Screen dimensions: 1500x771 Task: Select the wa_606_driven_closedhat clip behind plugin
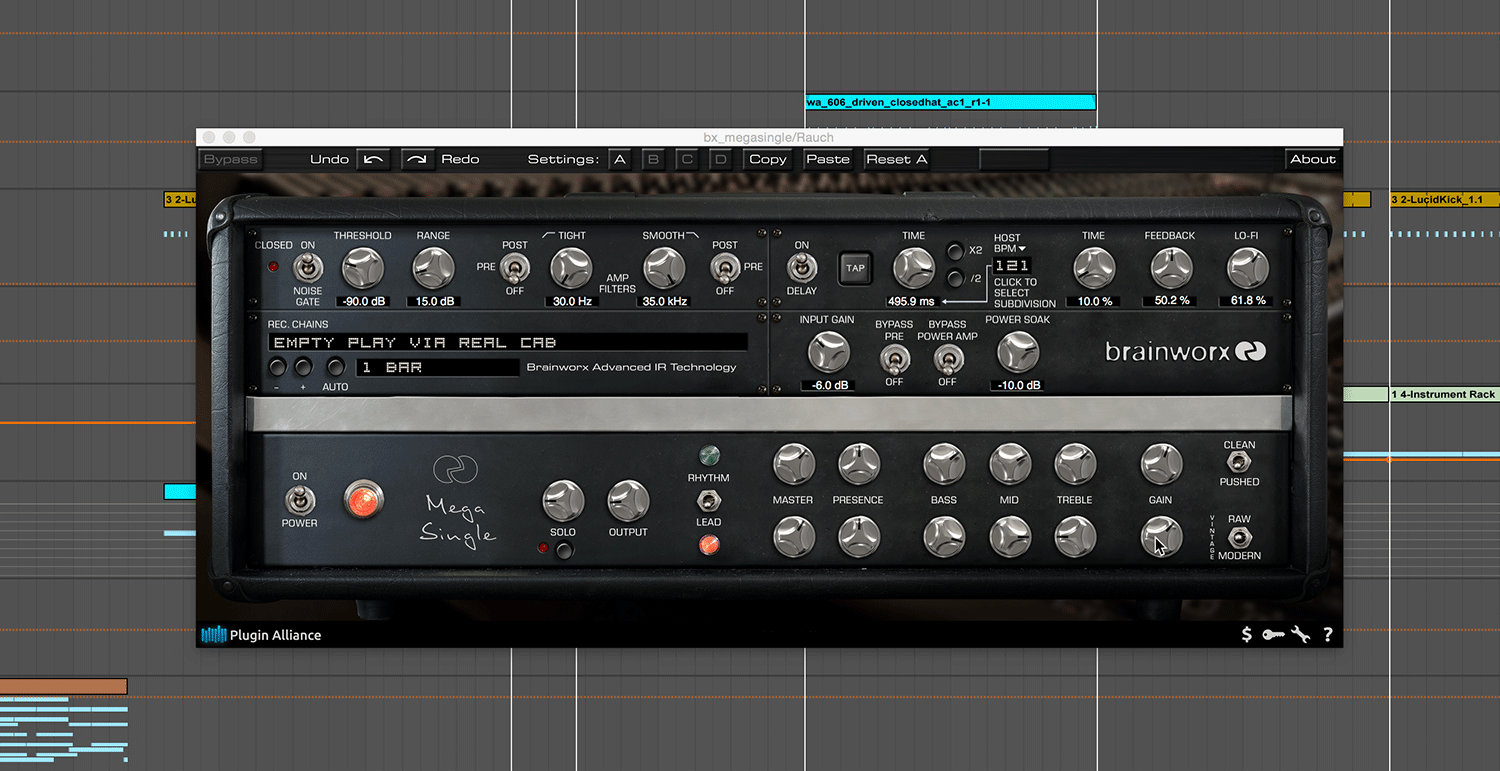[x=950, y=102]
